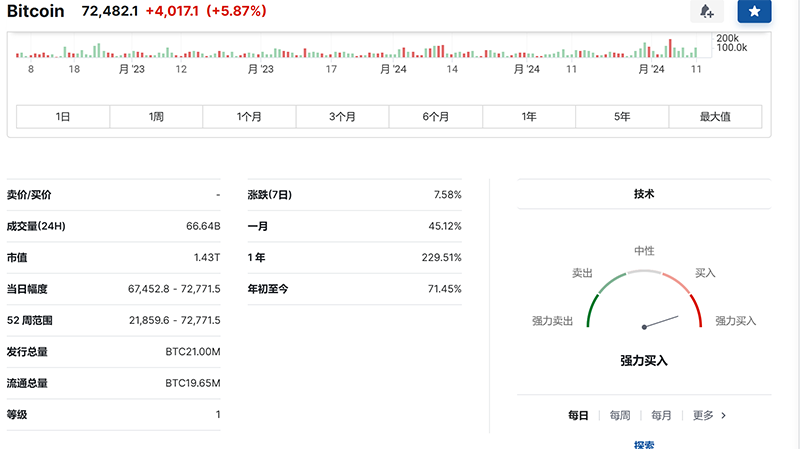800x449 pixels.
Task: Select the 1个月 time range
Action: pyautogui.click(x=249, y=117)
